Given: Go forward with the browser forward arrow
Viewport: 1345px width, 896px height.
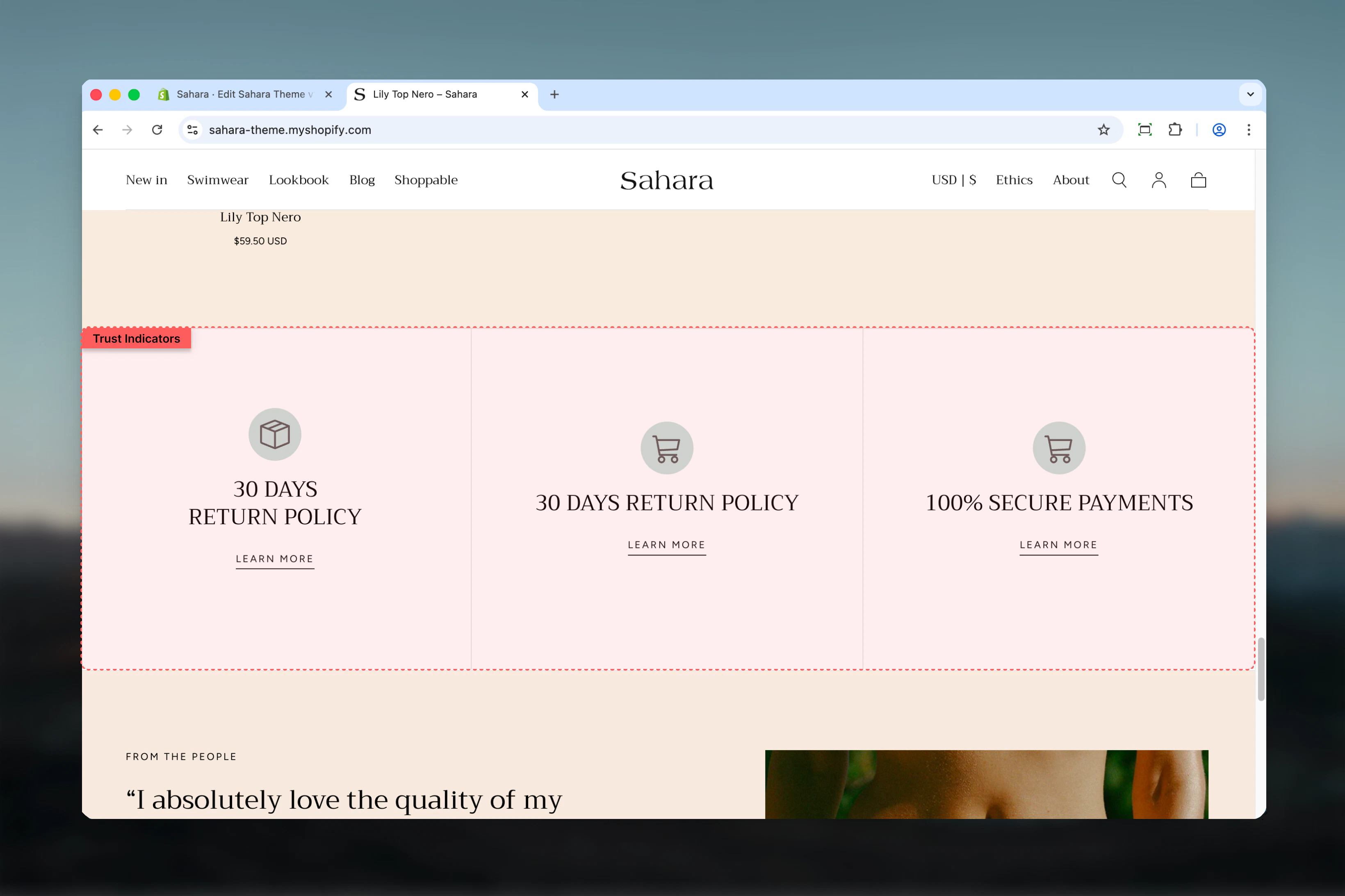Looking at the screenshot, I should (128, 130).
